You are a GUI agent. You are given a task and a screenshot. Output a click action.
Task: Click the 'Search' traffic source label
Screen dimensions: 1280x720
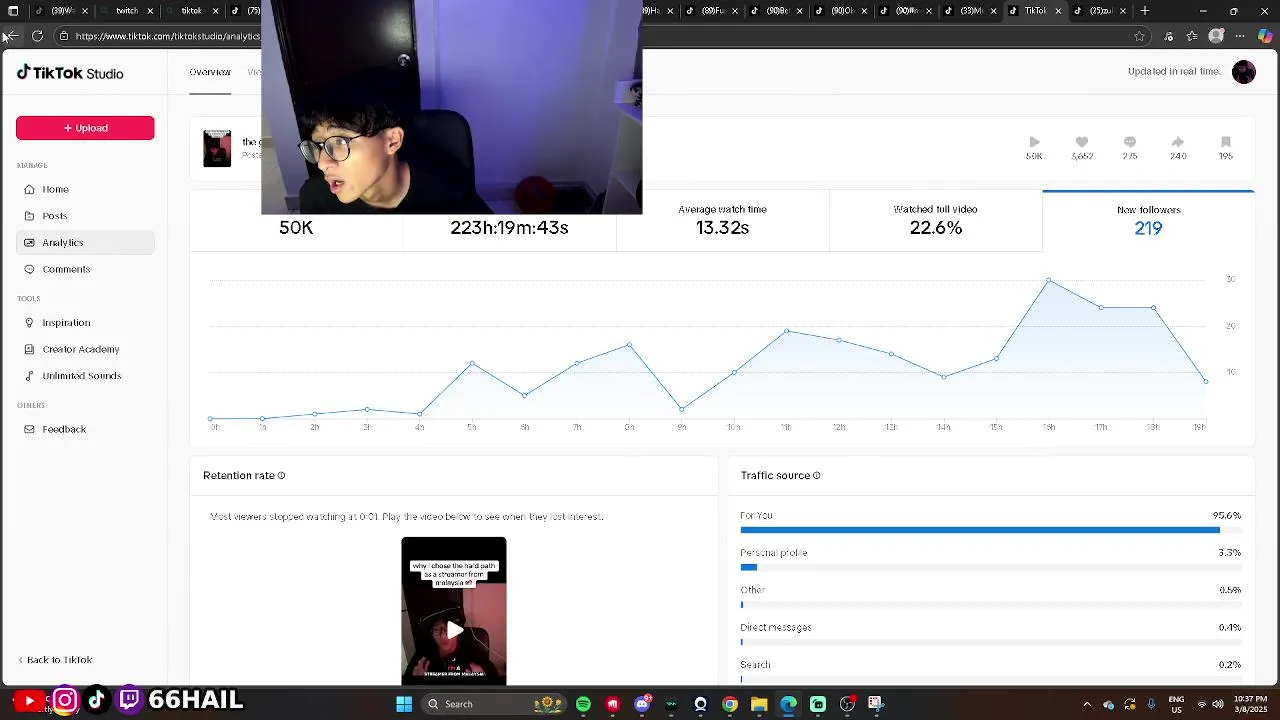coord(755,665)
